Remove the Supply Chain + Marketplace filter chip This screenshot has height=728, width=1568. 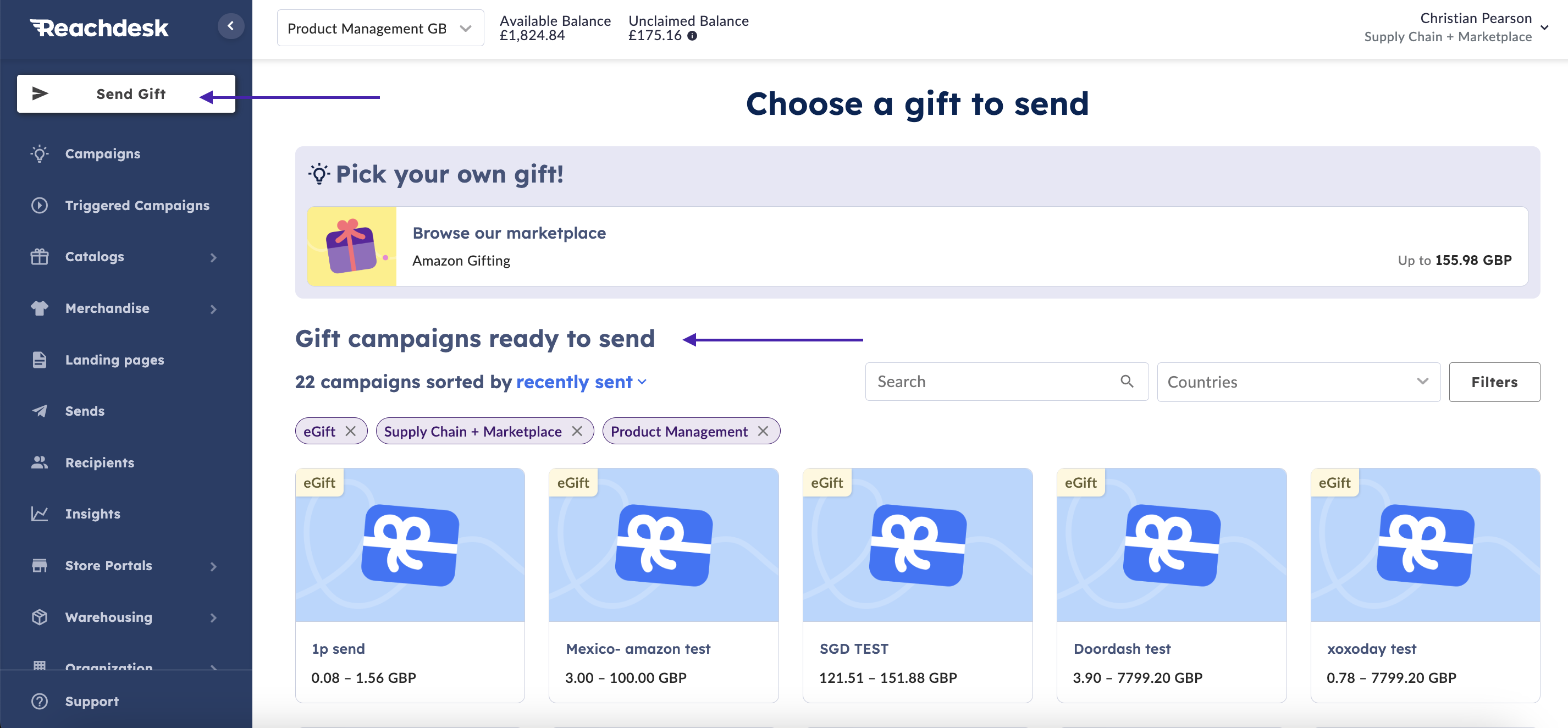[x=577, y=431]
